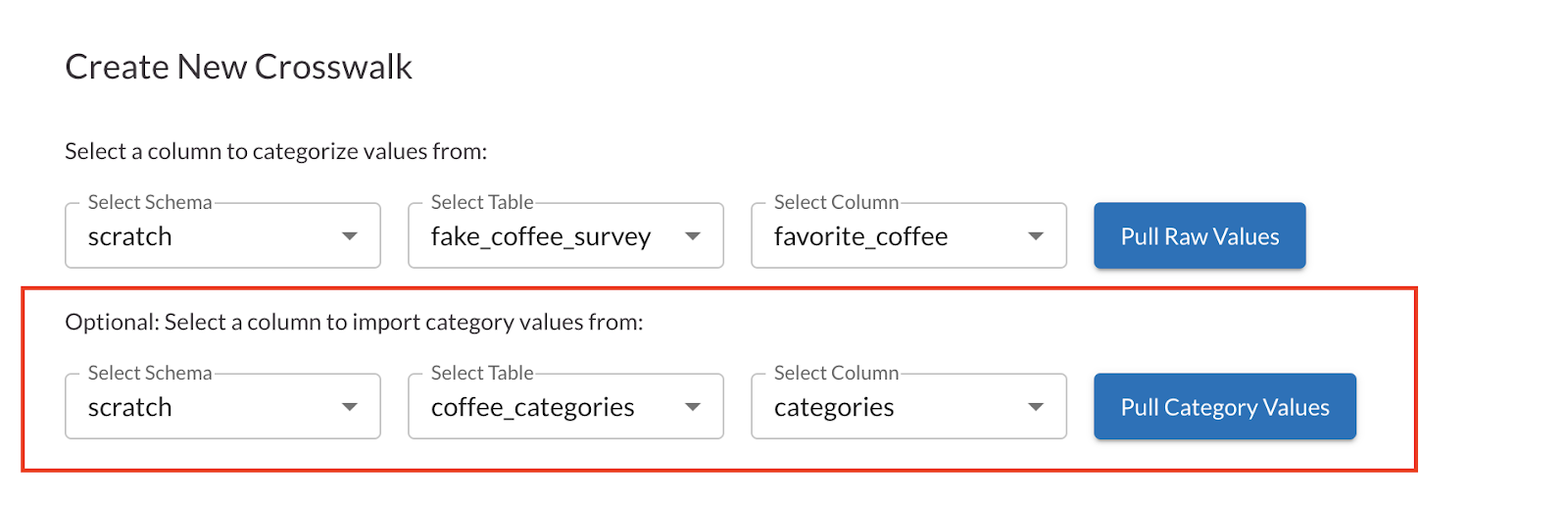Open the scratch schema dropdown for category import
Screen dimensions: 1568x509
tap(221, 407)
